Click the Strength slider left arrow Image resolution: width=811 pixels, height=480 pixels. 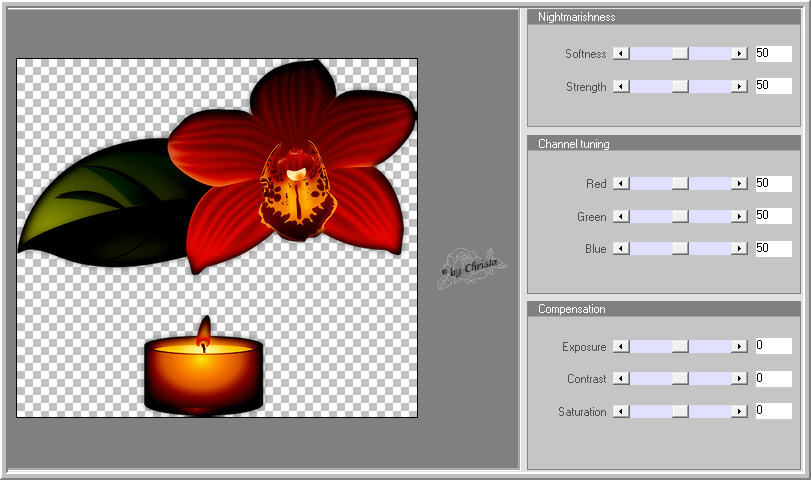click(621, 86)
